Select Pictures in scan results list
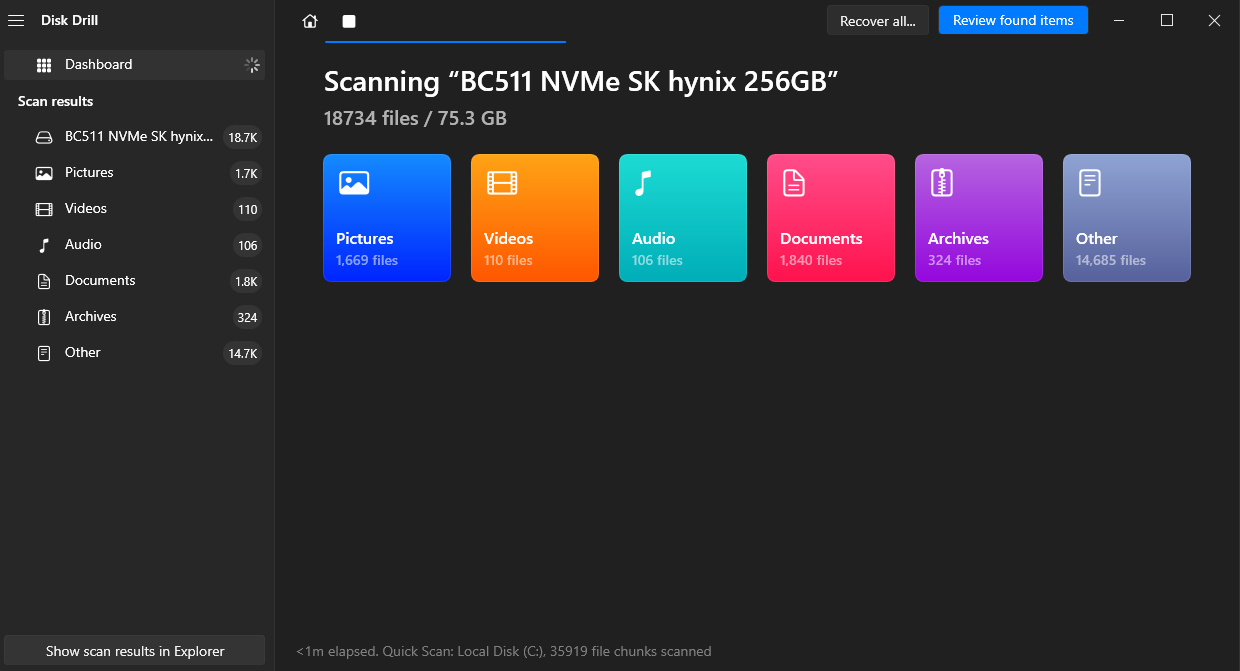The width and height of the screenshot is (1240, 671). point(135,173)
